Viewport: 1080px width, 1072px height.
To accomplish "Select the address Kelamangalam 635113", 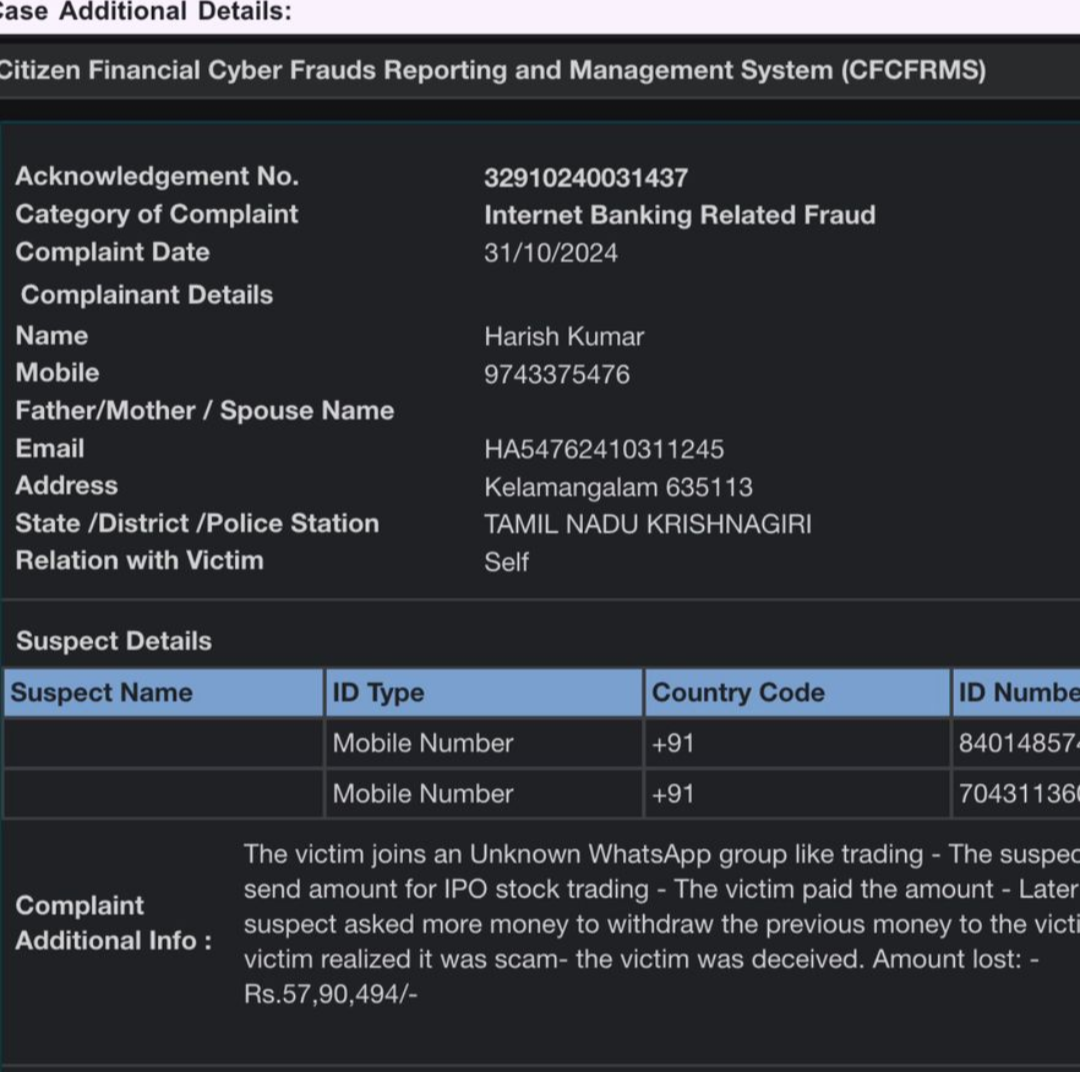I will (618, 487).
